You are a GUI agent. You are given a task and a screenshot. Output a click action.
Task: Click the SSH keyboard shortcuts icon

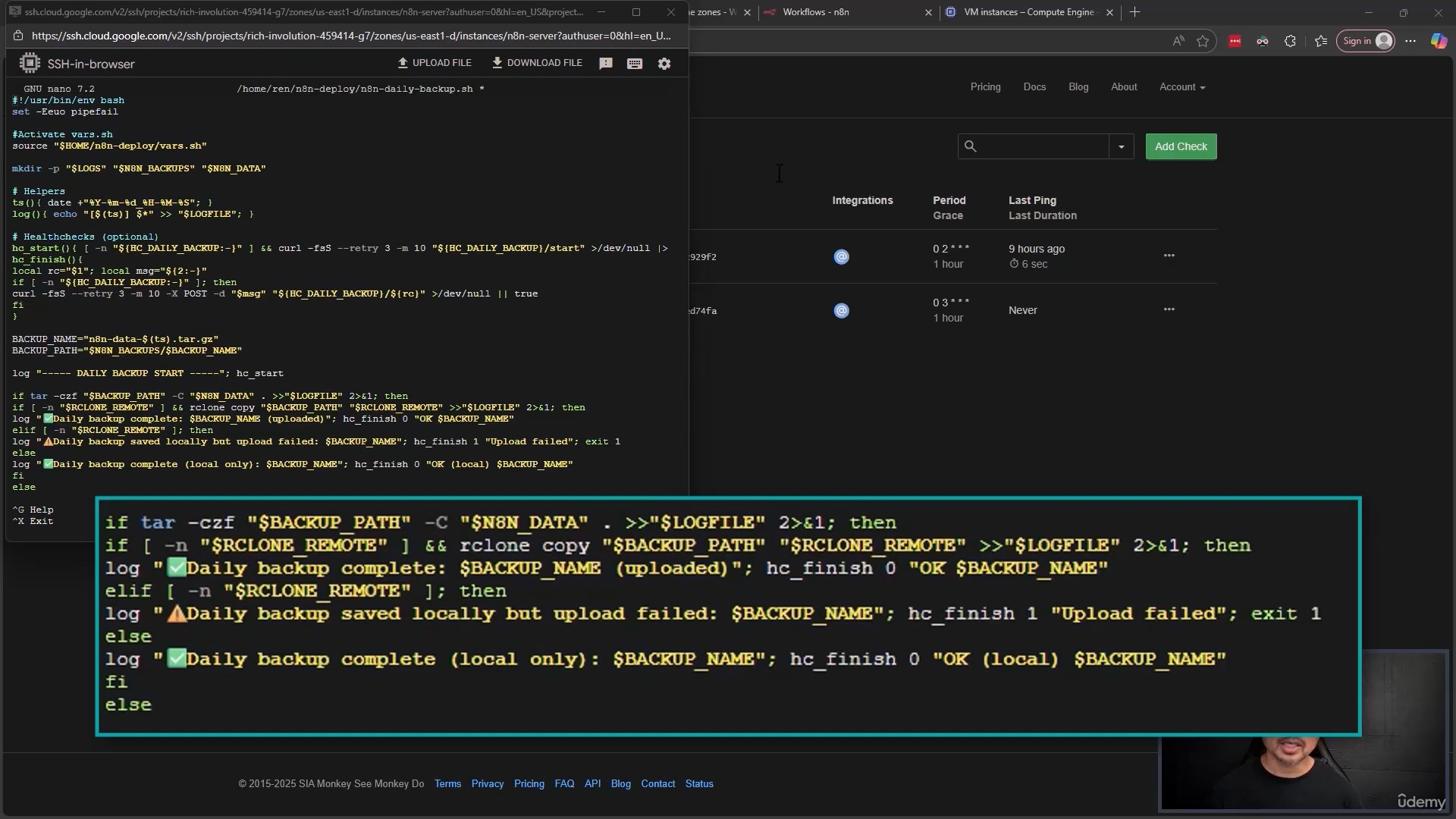[x=635, y=64]
